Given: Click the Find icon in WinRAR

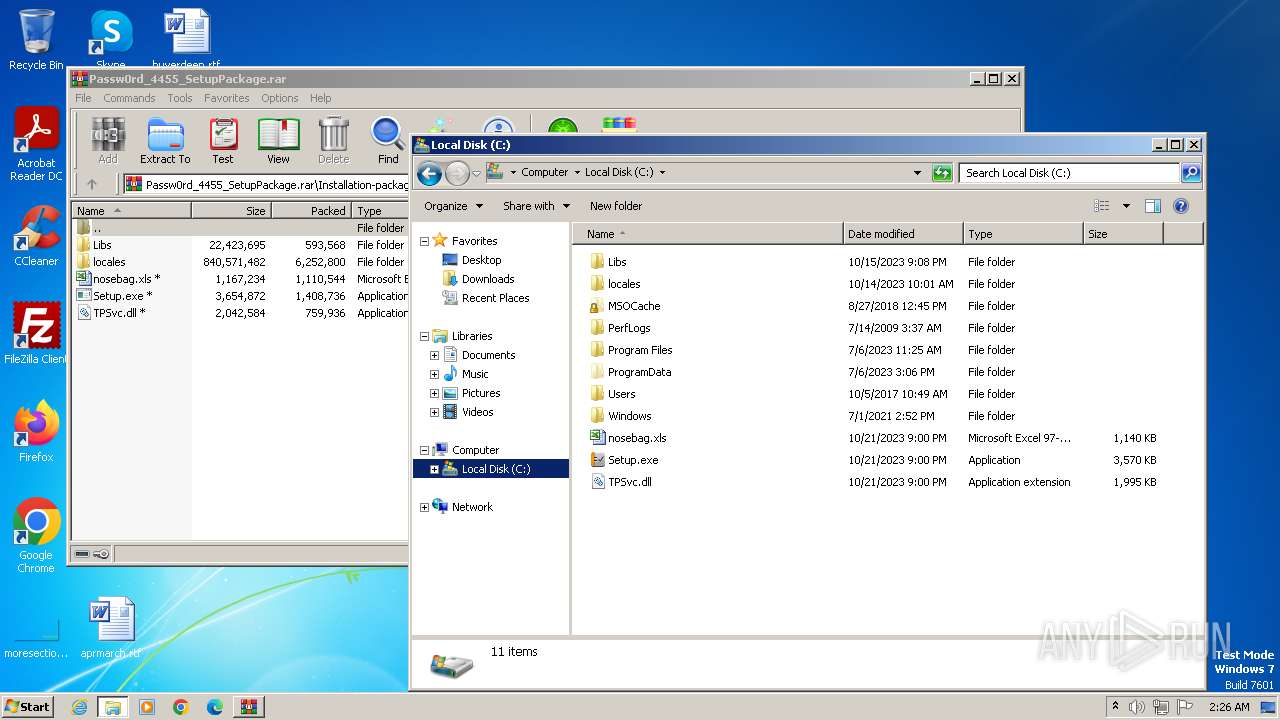Looking at the screenshot, I should (x=388, y=140).
